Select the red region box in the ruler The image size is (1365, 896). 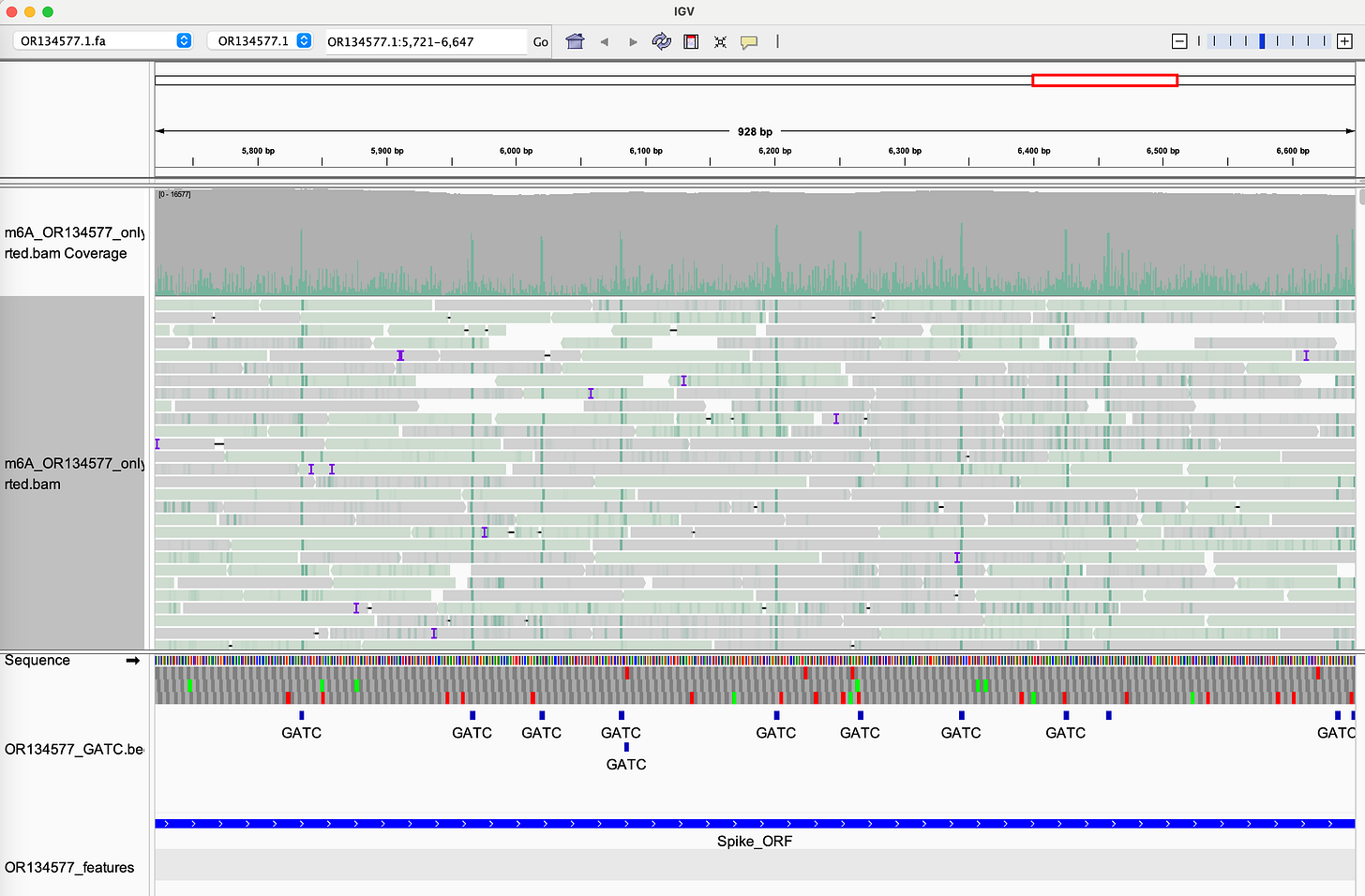[x=1104, y=81]
